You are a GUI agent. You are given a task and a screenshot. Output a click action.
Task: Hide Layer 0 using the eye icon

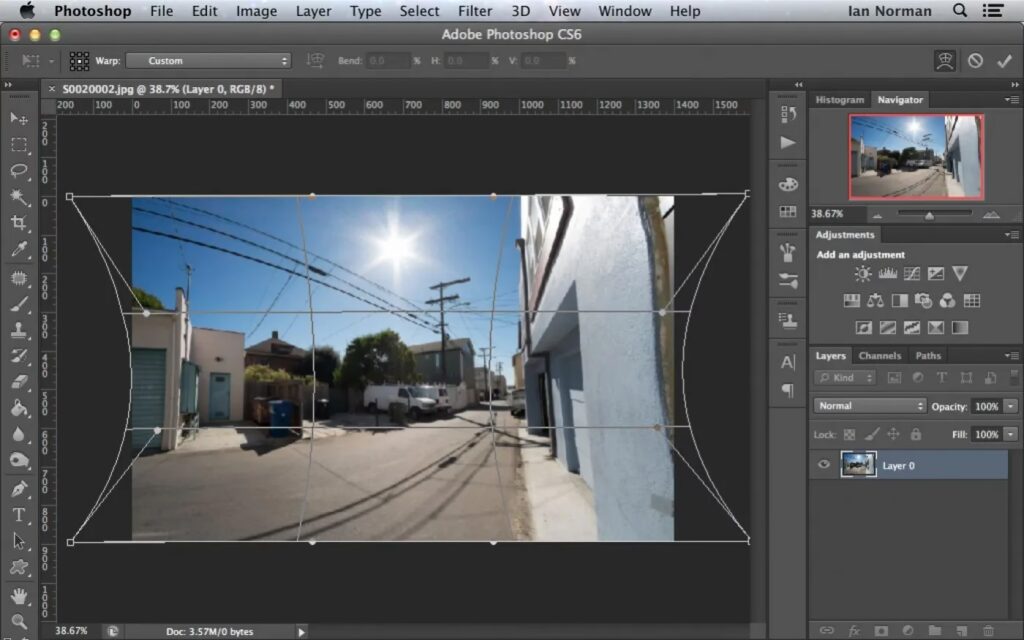[825, 465]
